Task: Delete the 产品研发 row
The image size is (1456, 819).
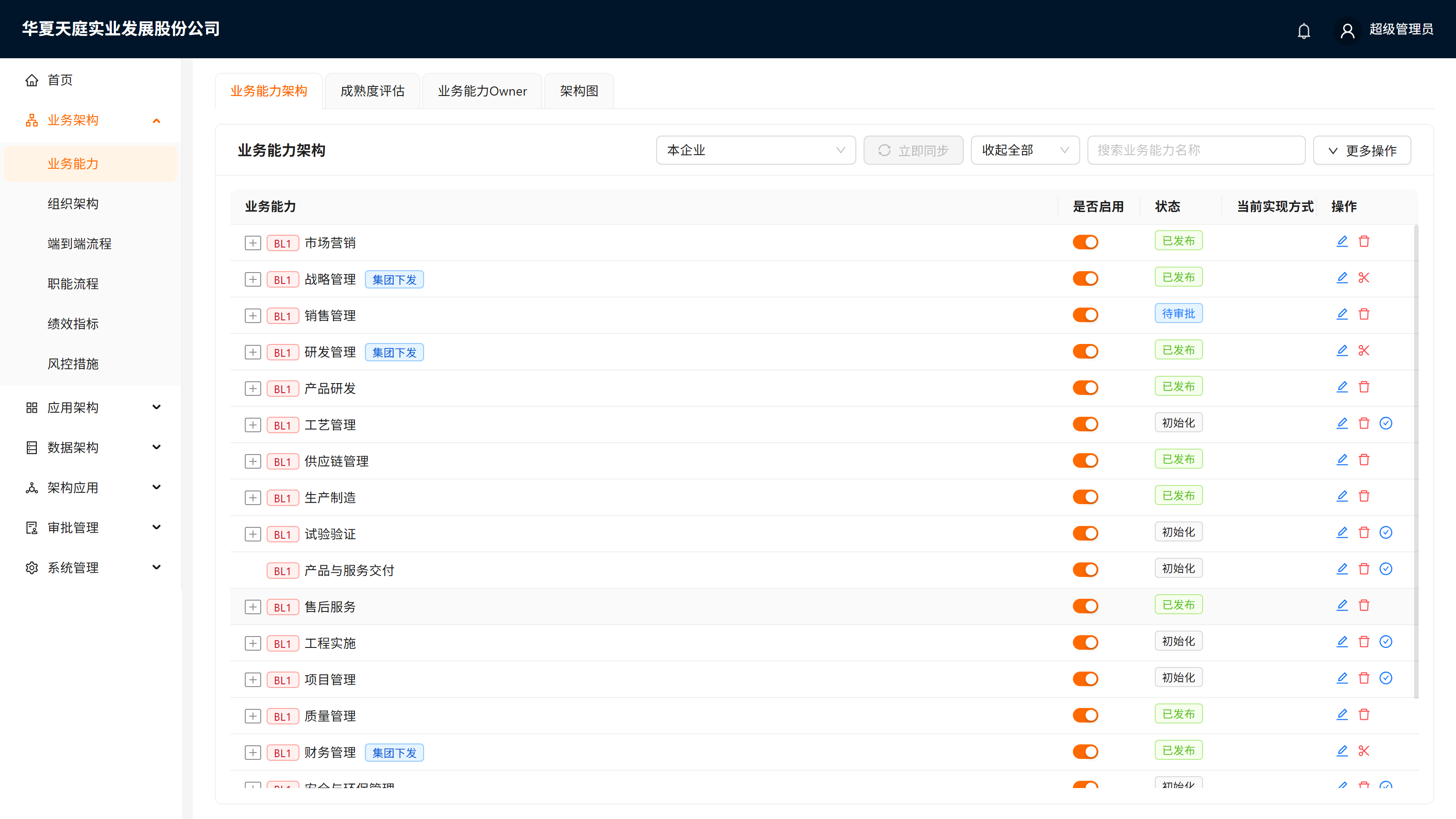Action: (1364, 387)
